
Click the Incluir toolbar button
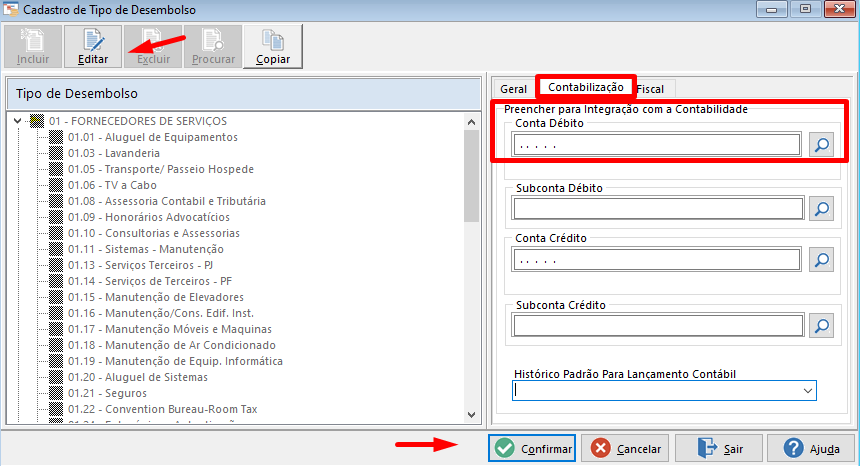(33, 47)
